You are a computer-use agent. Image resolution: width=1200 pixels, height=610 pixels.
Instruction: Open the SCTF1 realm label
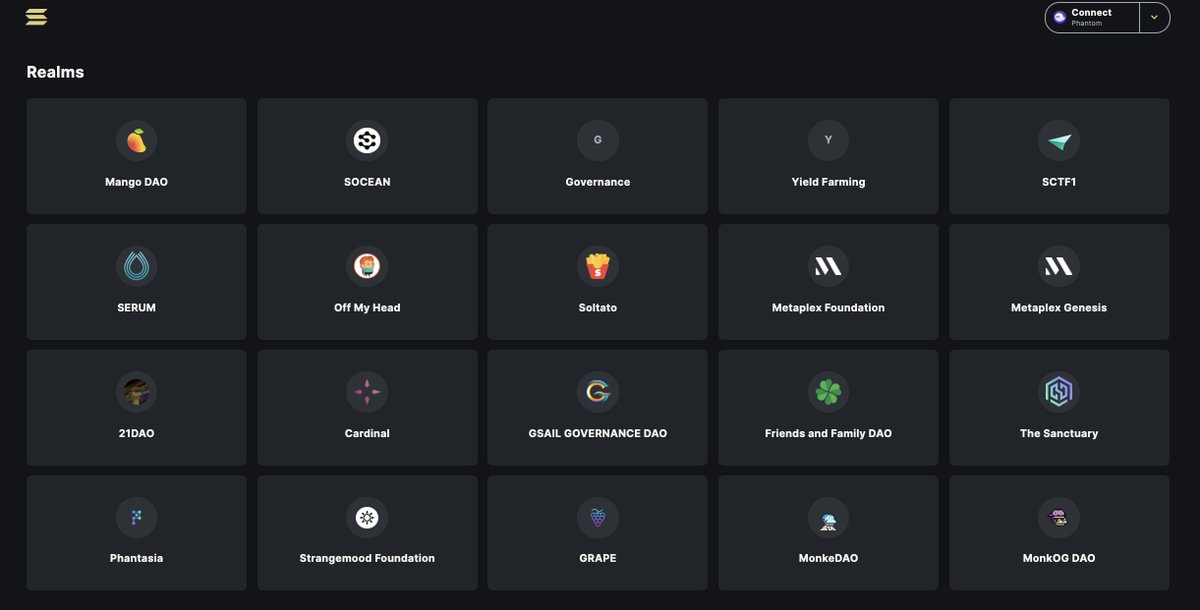coord(1059,182)
